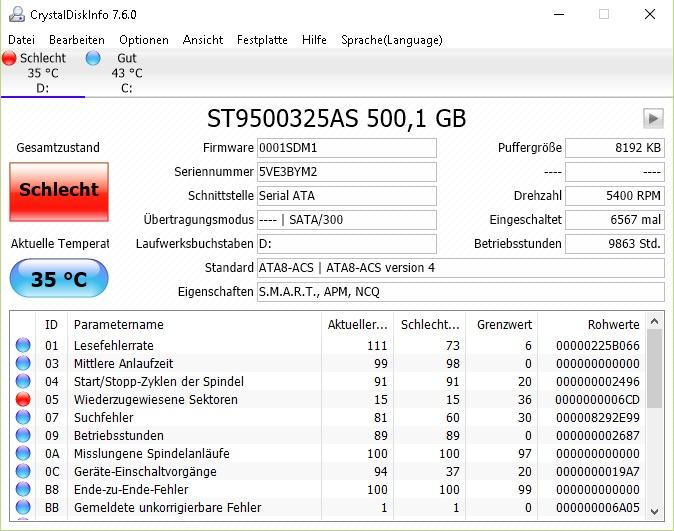Click scrollbar up arrow in SMART list

coord(654,321)
